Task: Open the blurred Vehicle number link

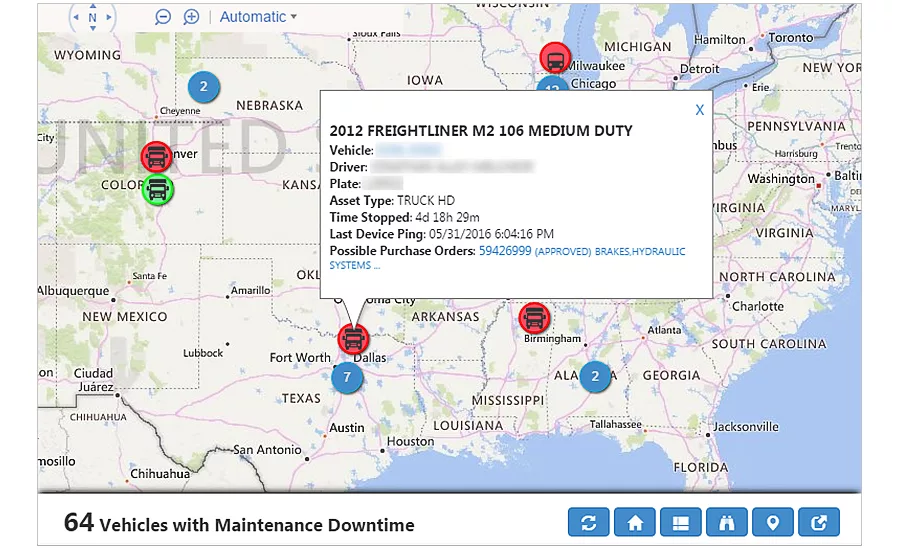Action: [409, 150]
